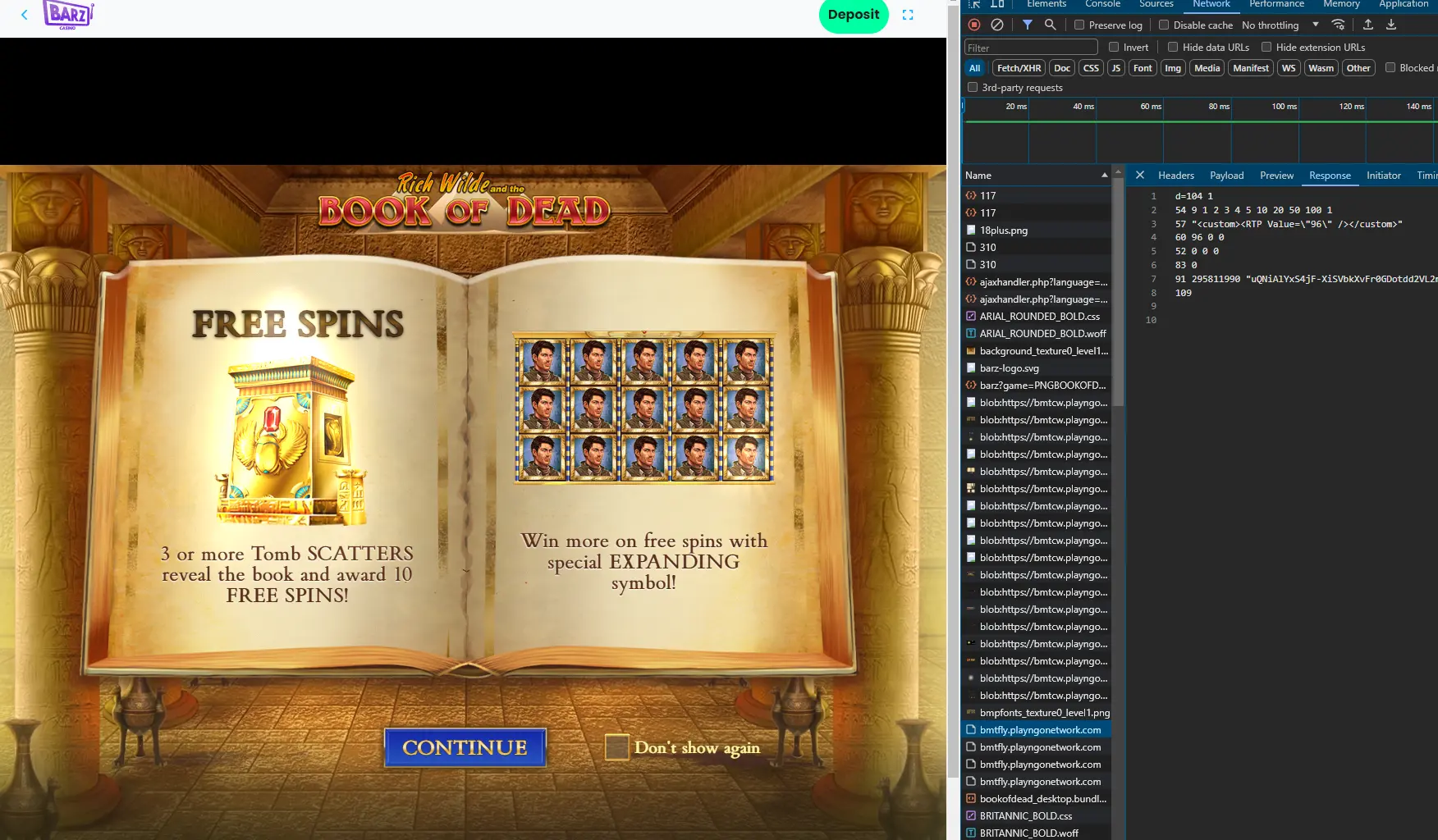Image resolution: width=1438 pixels, height=840 pixels.
Task: Check the Blocked checkbox
Action: (x=1390, y=67)
